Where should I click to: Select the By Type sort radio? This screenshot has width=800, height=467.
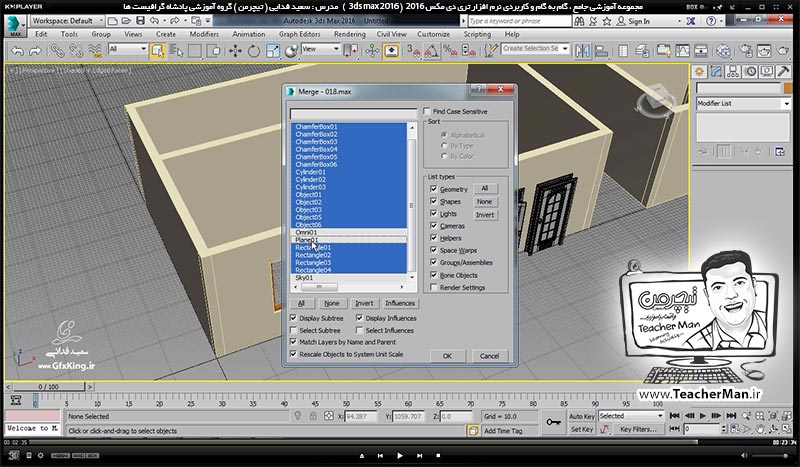[444, 145]
